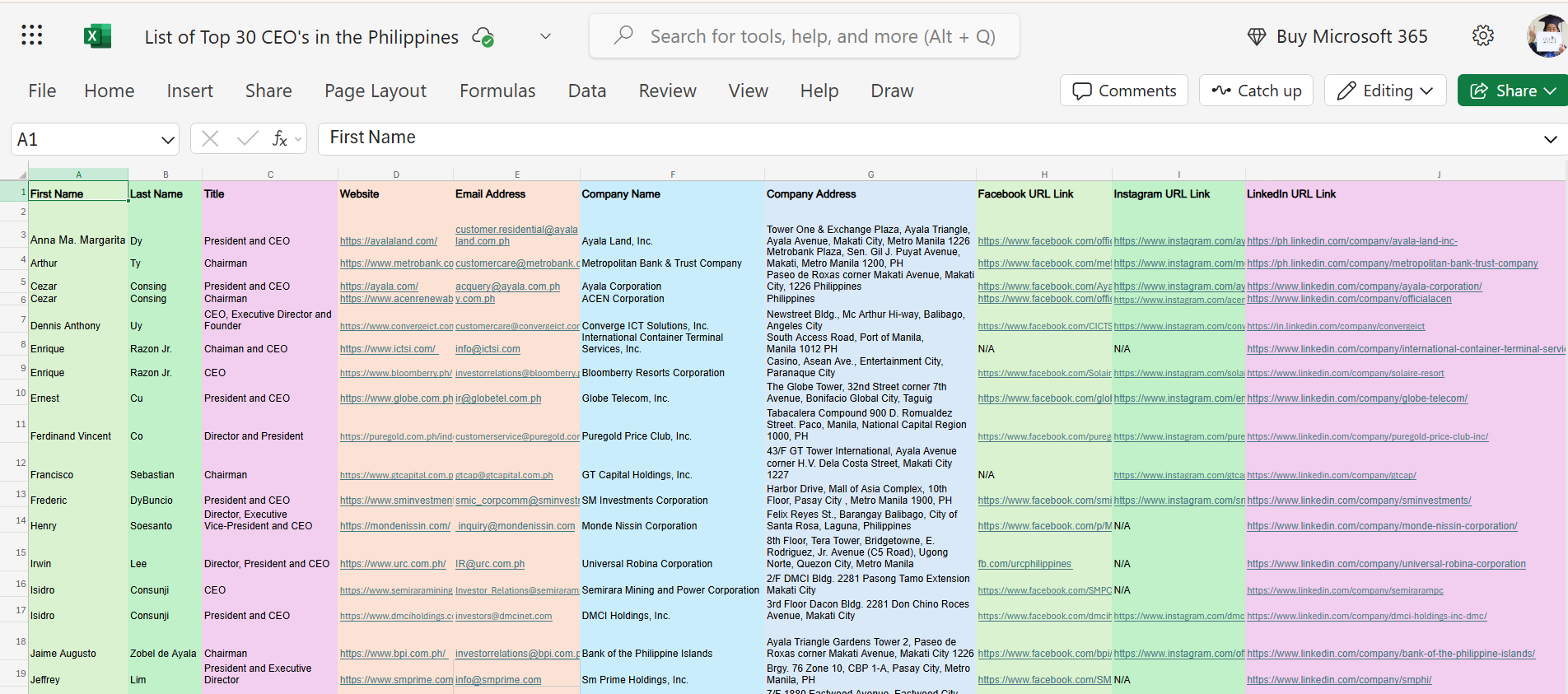Check the cloud save status icon
Screen dimensions: 1568x694
483,37
